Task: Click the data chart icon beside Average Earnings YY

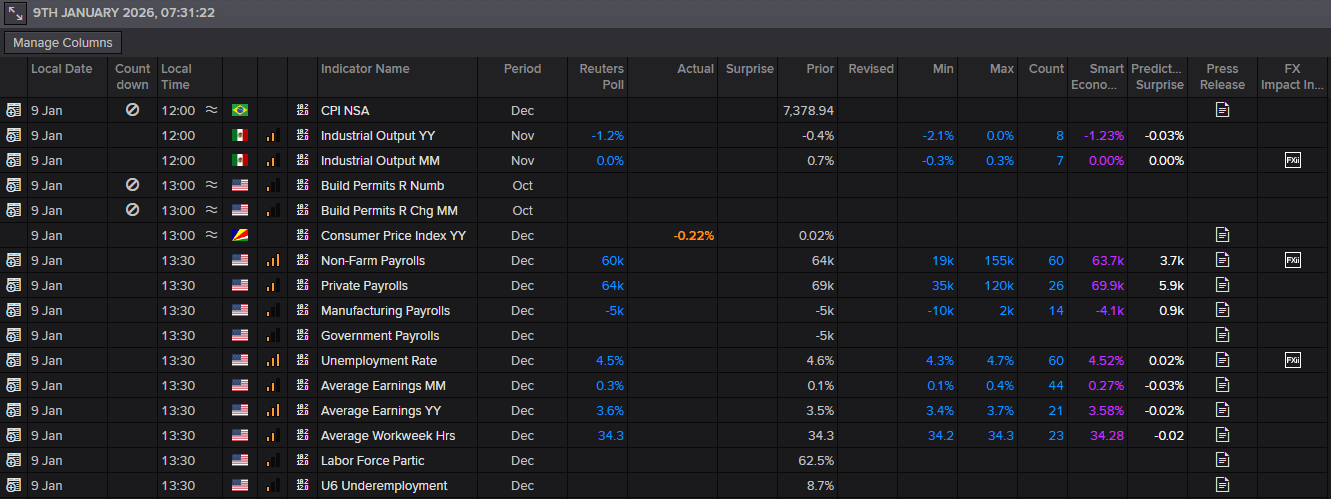Action: pyautogui.click(x=302, y=410)
